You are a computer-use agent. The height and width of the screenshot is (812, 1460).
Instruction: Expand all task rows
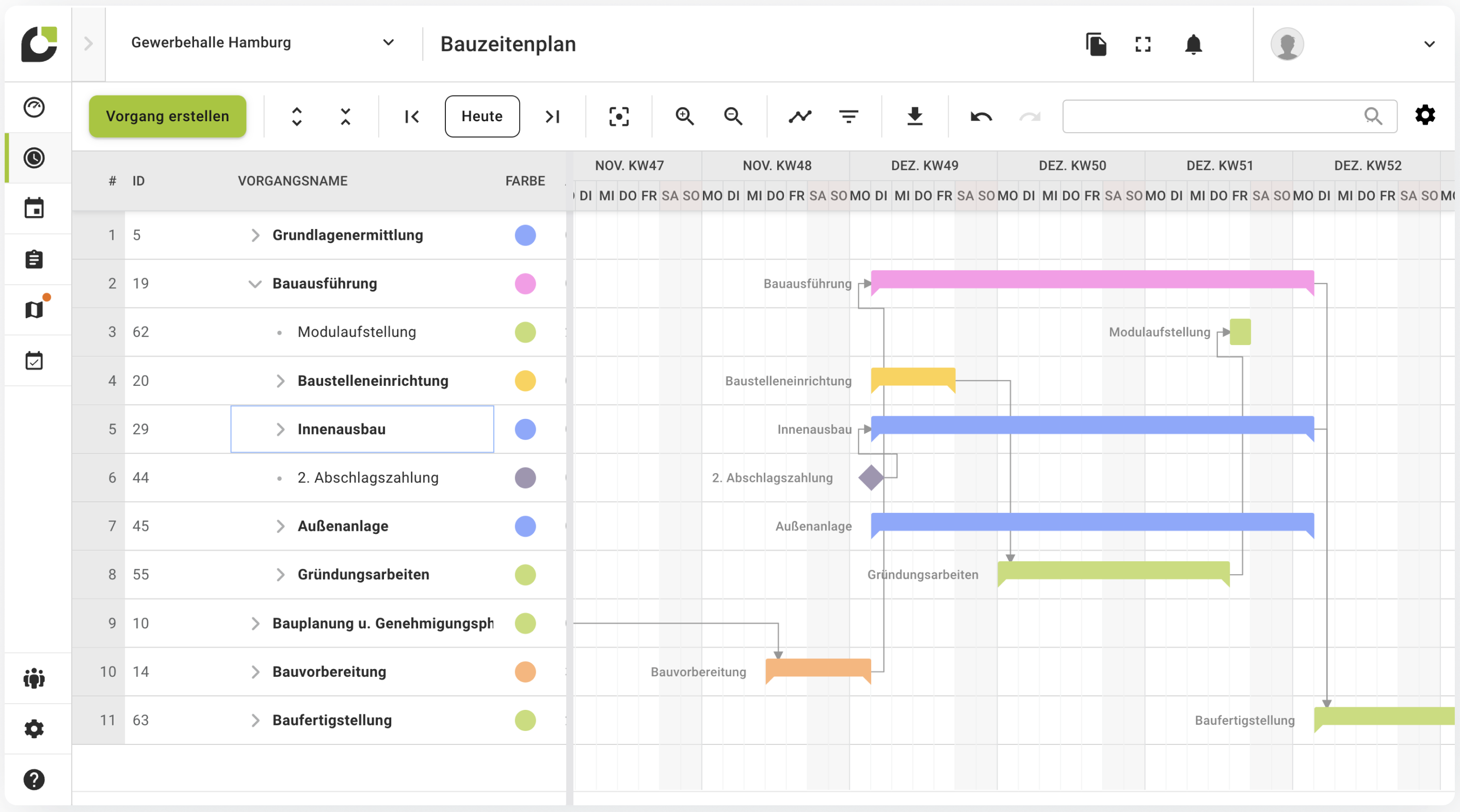coord(296,116)
